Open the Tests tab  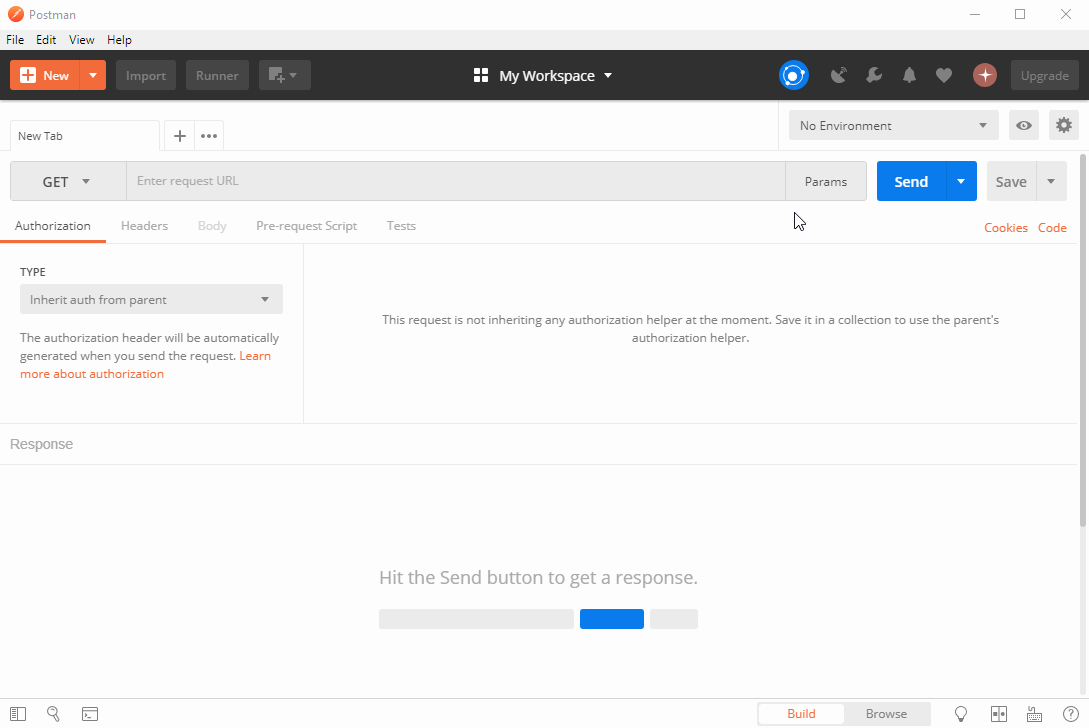(401, 226)
